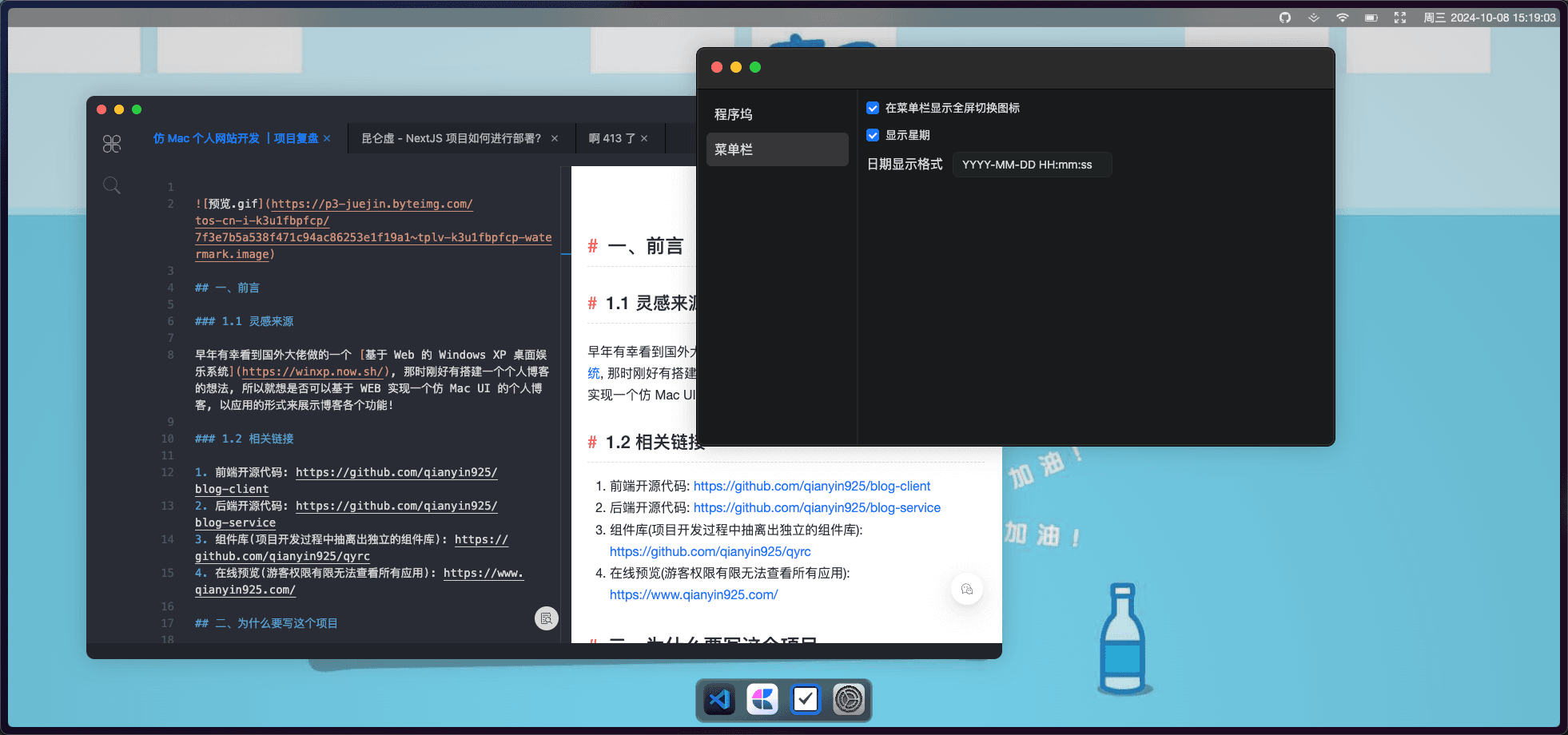Screen dimensions: 1568x735
Task: Click blog-service URL in editor line 13
Action: (396, 506)
